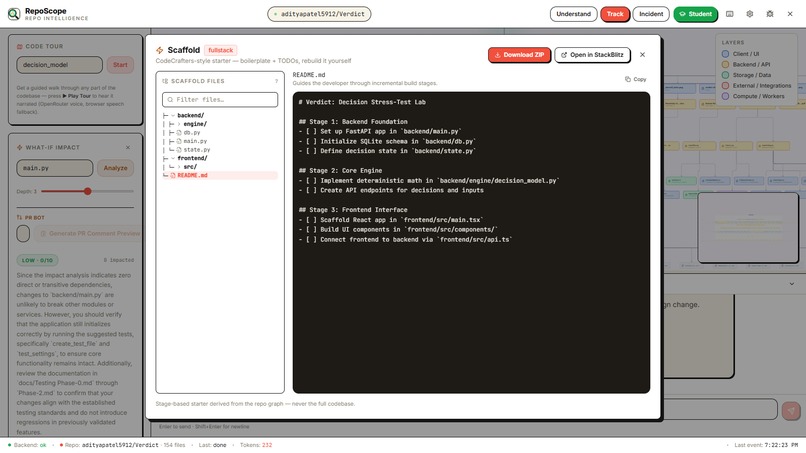Toggle the PR Bot switch

tap(23, 233)
